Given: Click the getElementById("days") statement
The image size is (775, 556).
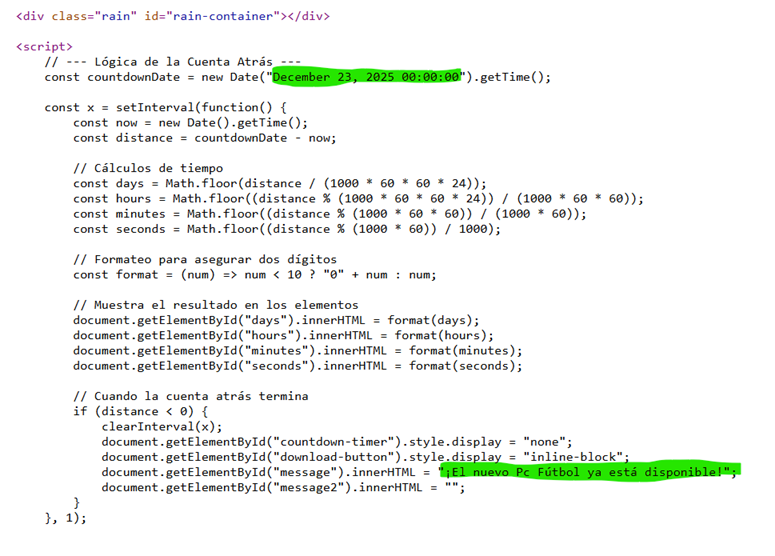Looking at the screenshot, I should 276,320.
